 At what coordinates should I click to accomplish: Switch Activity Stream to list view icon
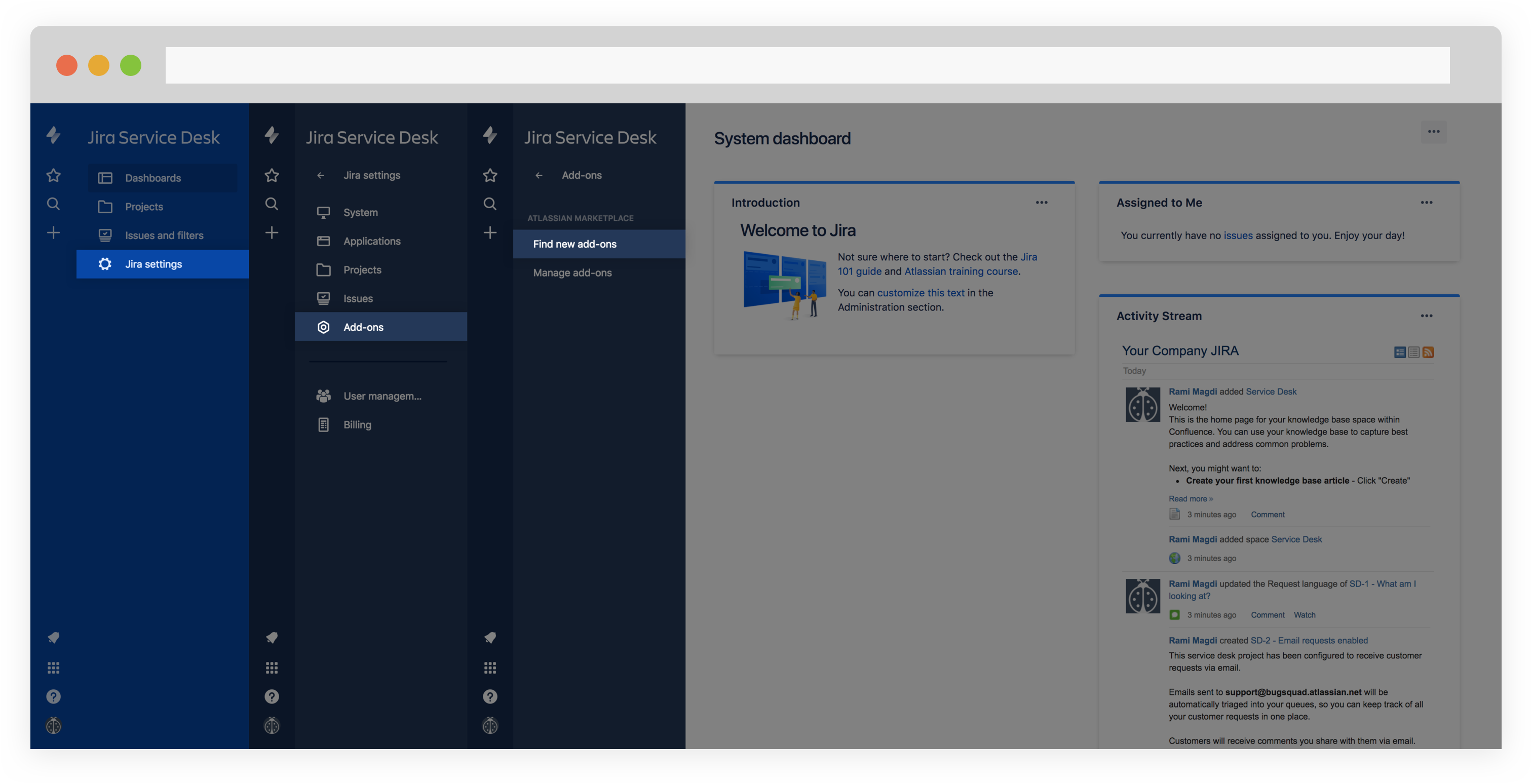(x=1413, y=352)
